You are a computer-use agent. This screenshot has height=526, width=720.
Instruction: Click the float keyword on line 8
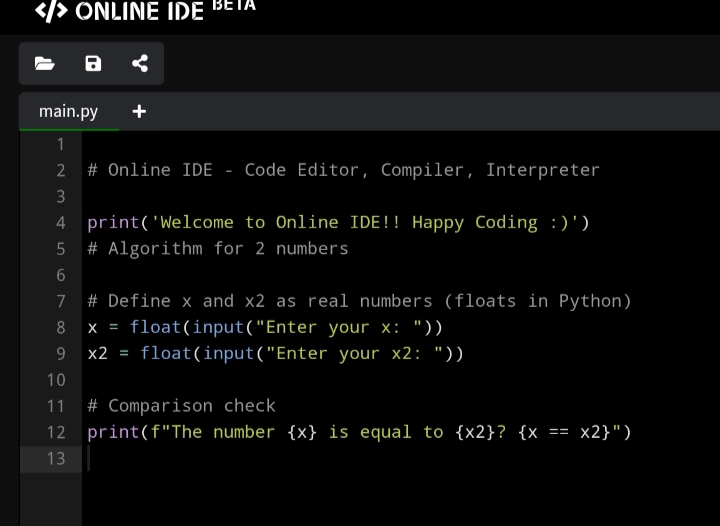(x=155, y=327)
